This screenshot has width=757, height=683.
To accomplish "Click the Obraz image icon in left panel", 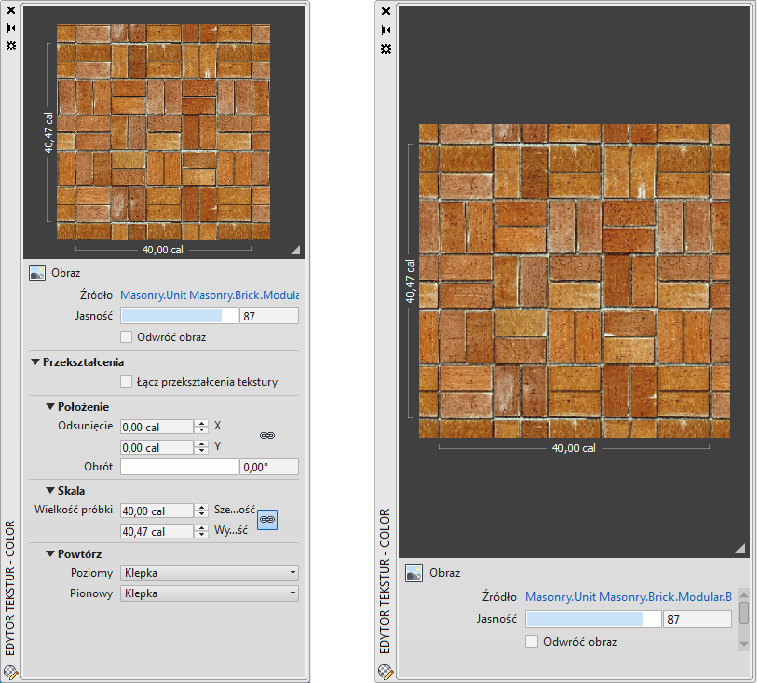I will [x=38, y=272].
